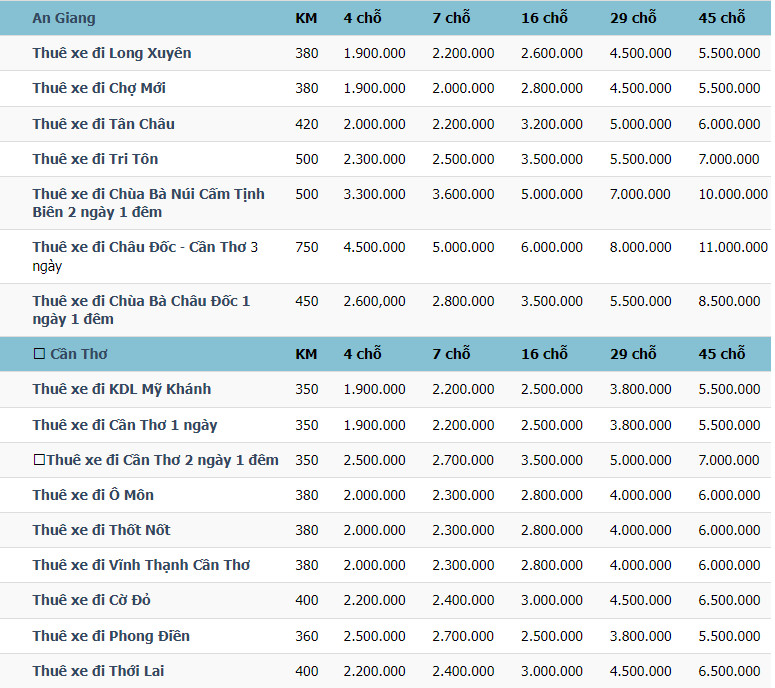Open Thuê xe đi Cần Thơ 2 ngày 1 đêm

pos(162,460)
